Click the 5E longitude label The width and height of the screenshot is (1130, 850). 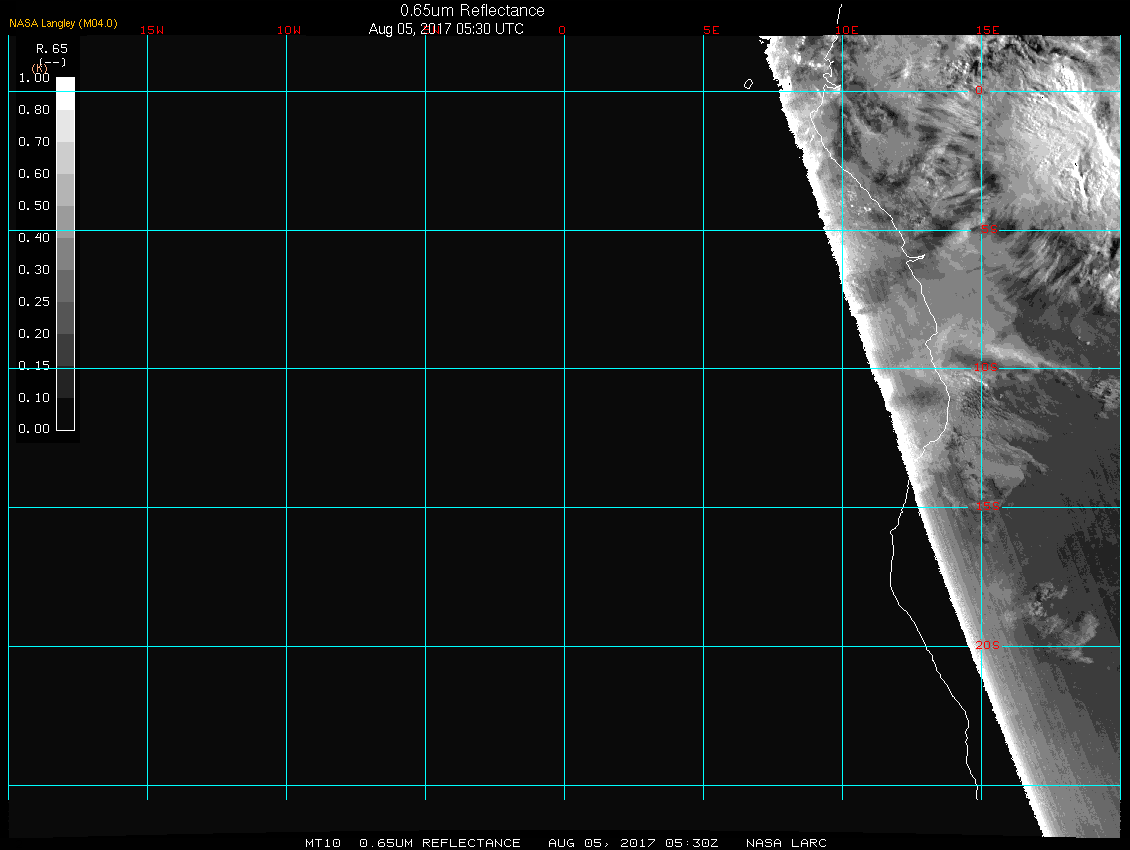(x=711, y=30)
